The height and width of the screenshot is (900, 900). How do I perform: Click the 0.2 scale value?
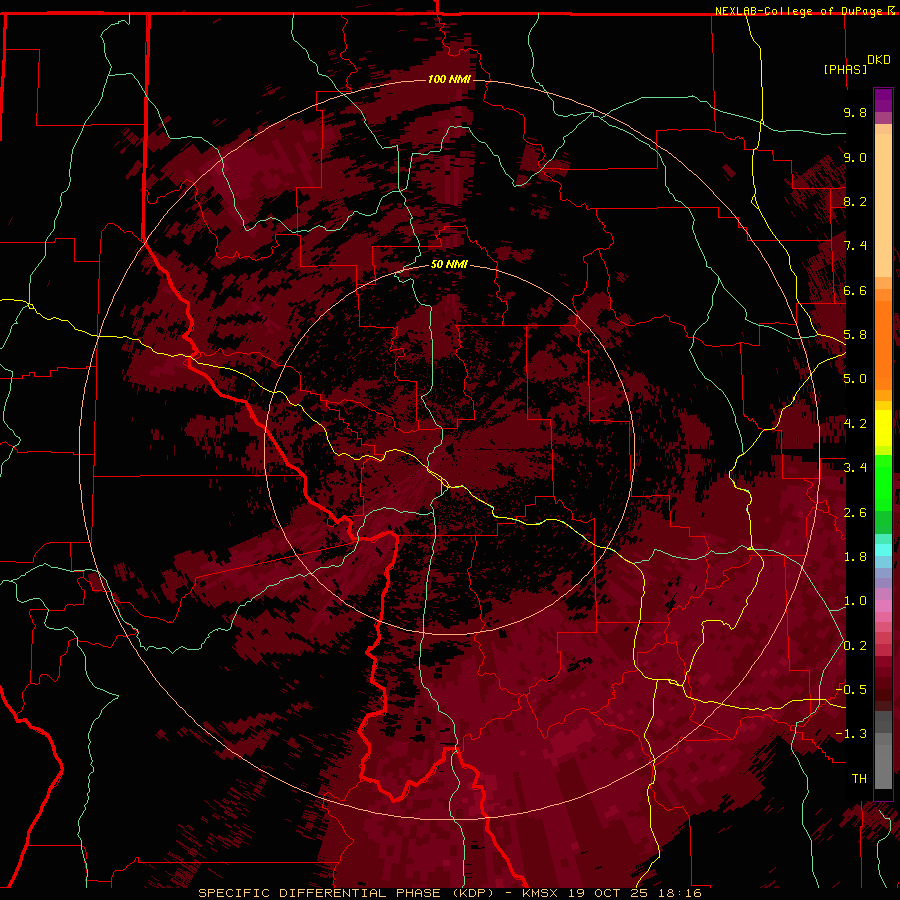(855, 646)
